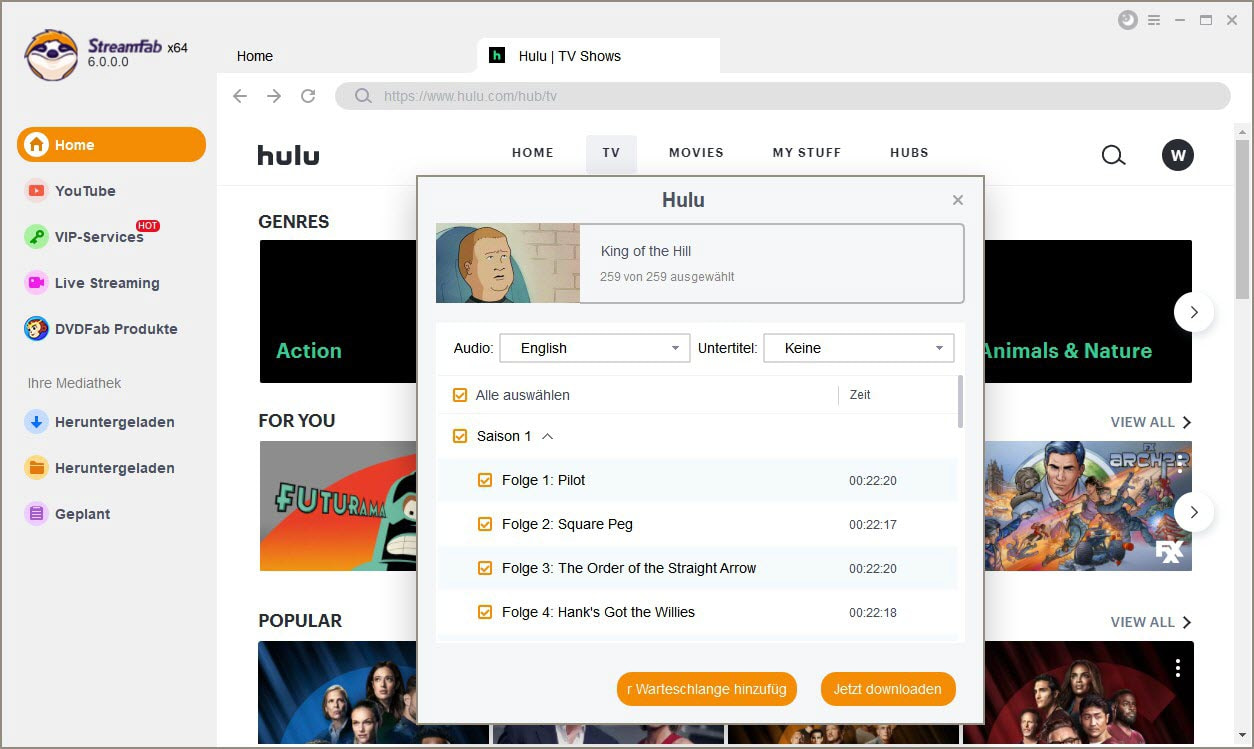Open the Untertitel dropdown

859,348
